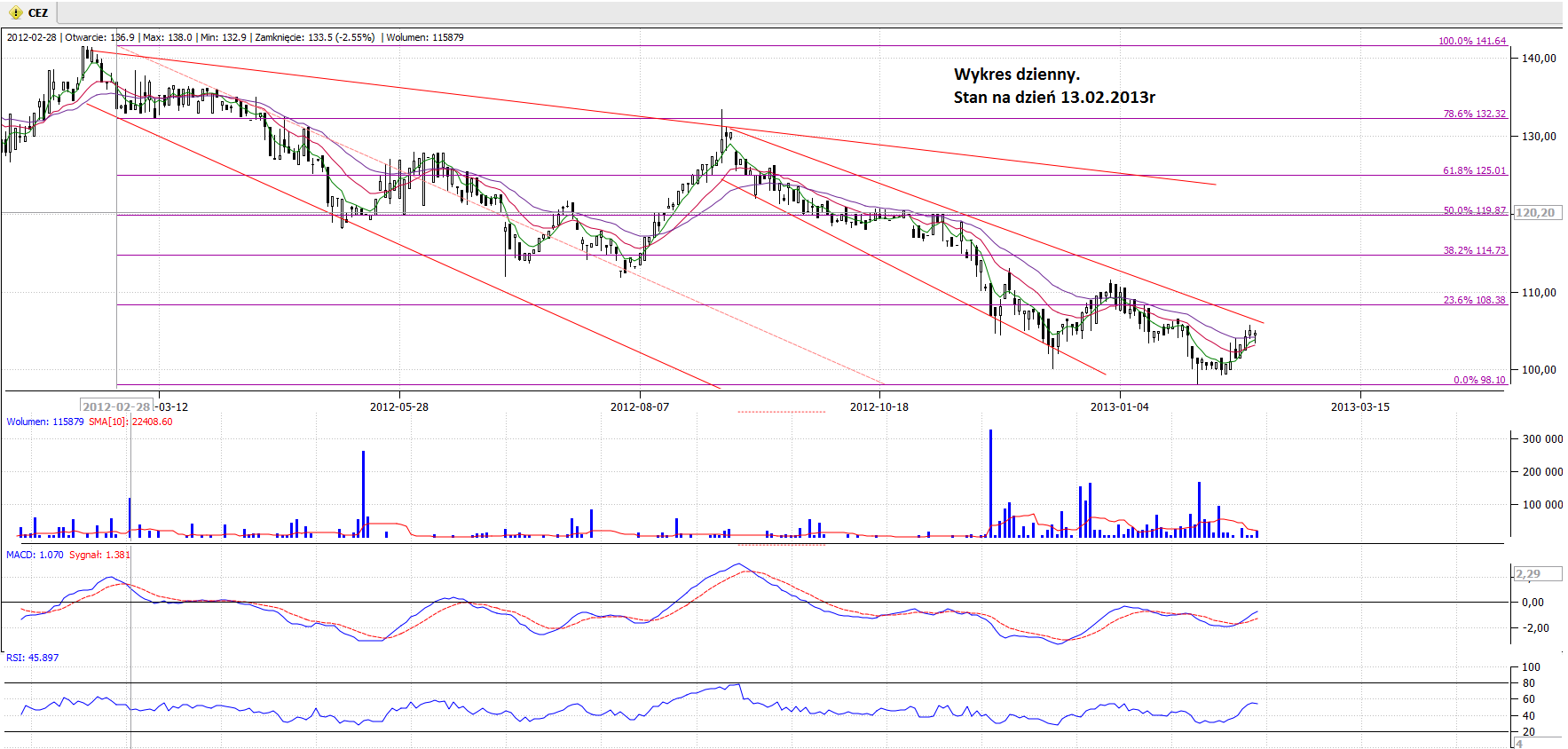The image size is (1568, 749).
Task: Click the 2012-05-28 date axis label
Action: tap(399, 407)
